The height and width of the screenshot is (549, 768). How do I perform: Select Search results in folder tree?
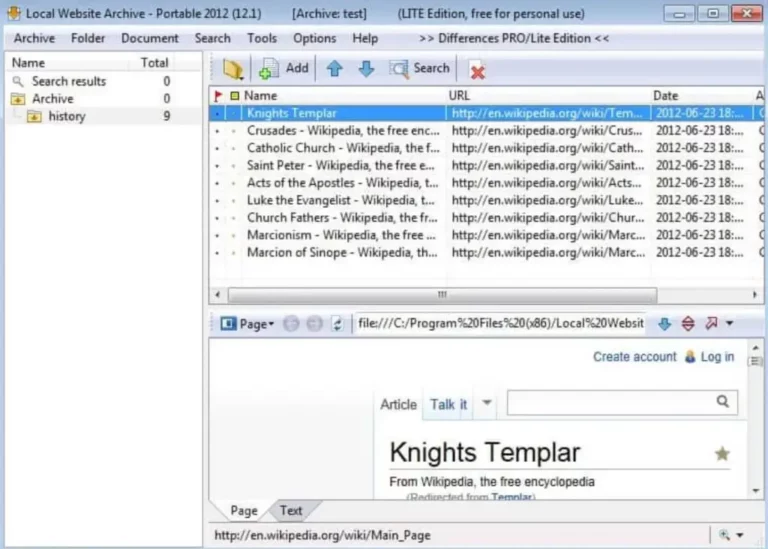tap(69, 81)
